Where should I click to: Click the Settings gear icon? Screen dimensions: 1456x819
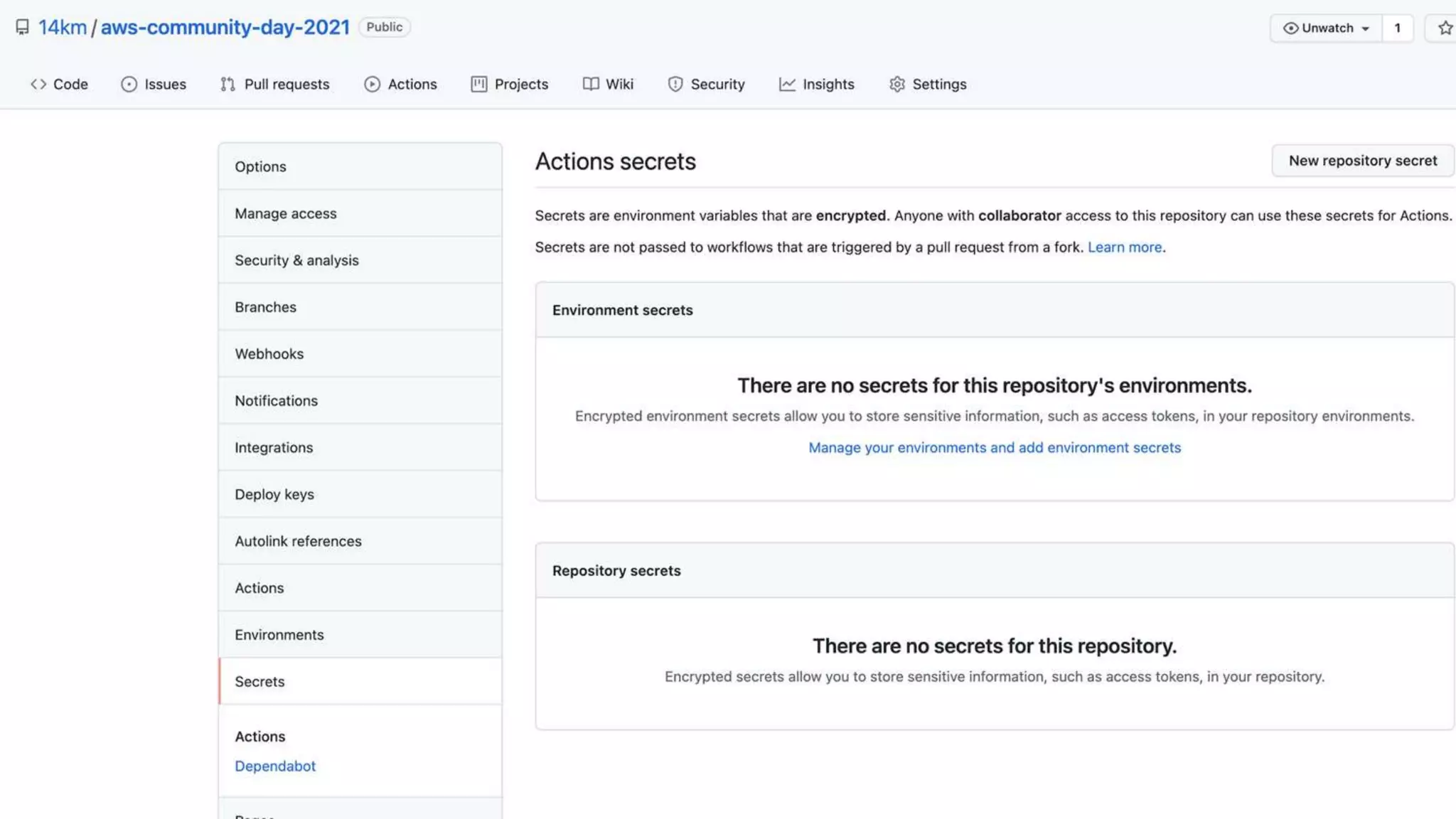click(x=897, y=84)
